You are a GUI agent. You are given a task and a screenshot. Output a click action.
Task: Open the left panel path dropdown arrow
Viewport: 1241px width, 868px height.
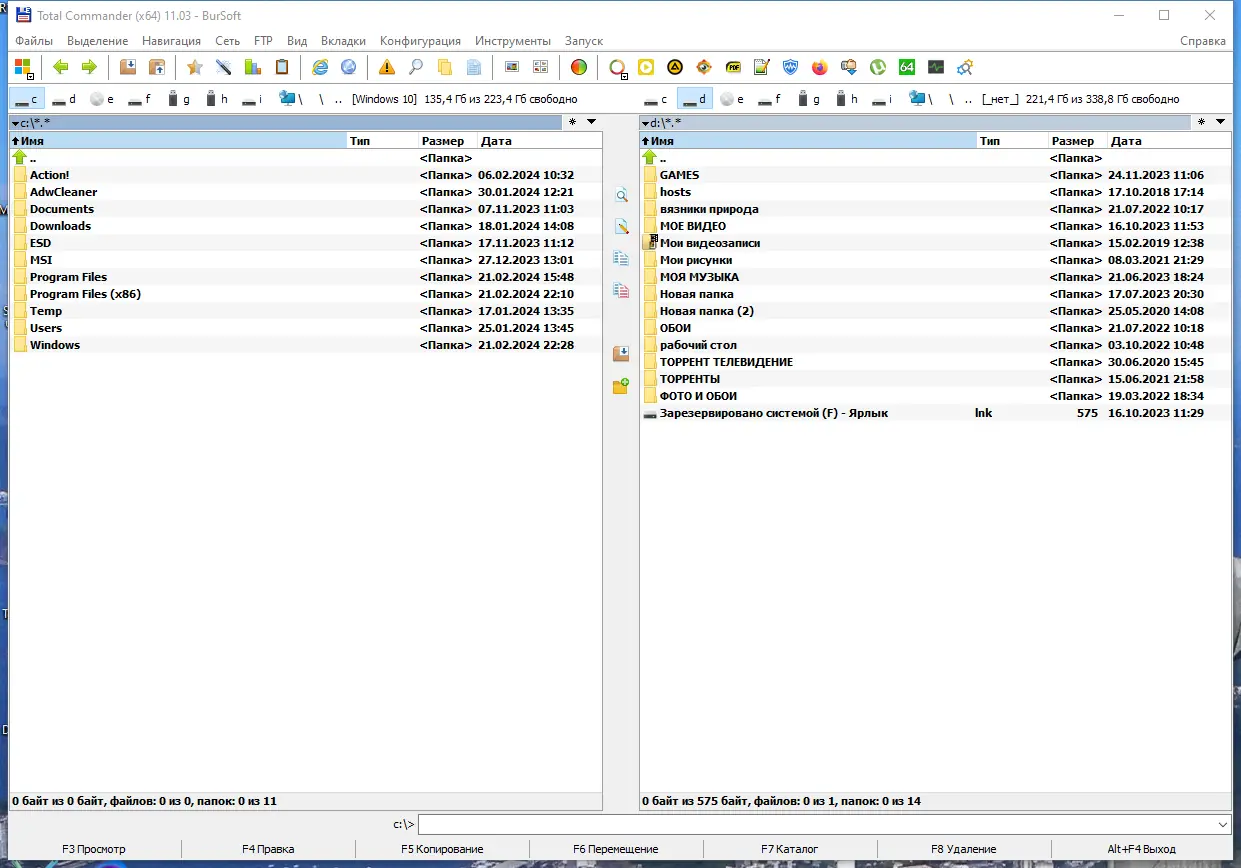[x=13, y=122]
